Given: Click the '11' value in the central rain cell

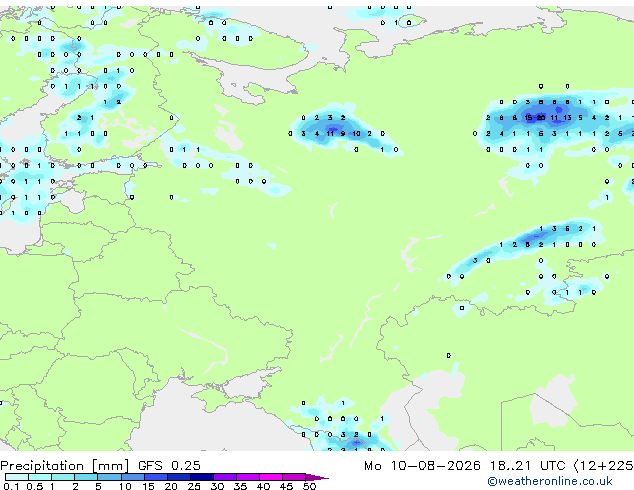Looking at the screenshot, I should pos(330,133).
